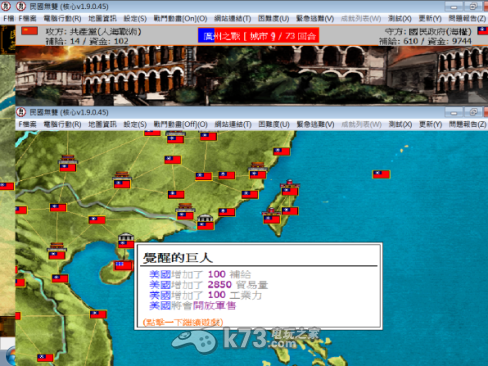Click the line 美國增加了 2850 貿易量

(208, 285)
